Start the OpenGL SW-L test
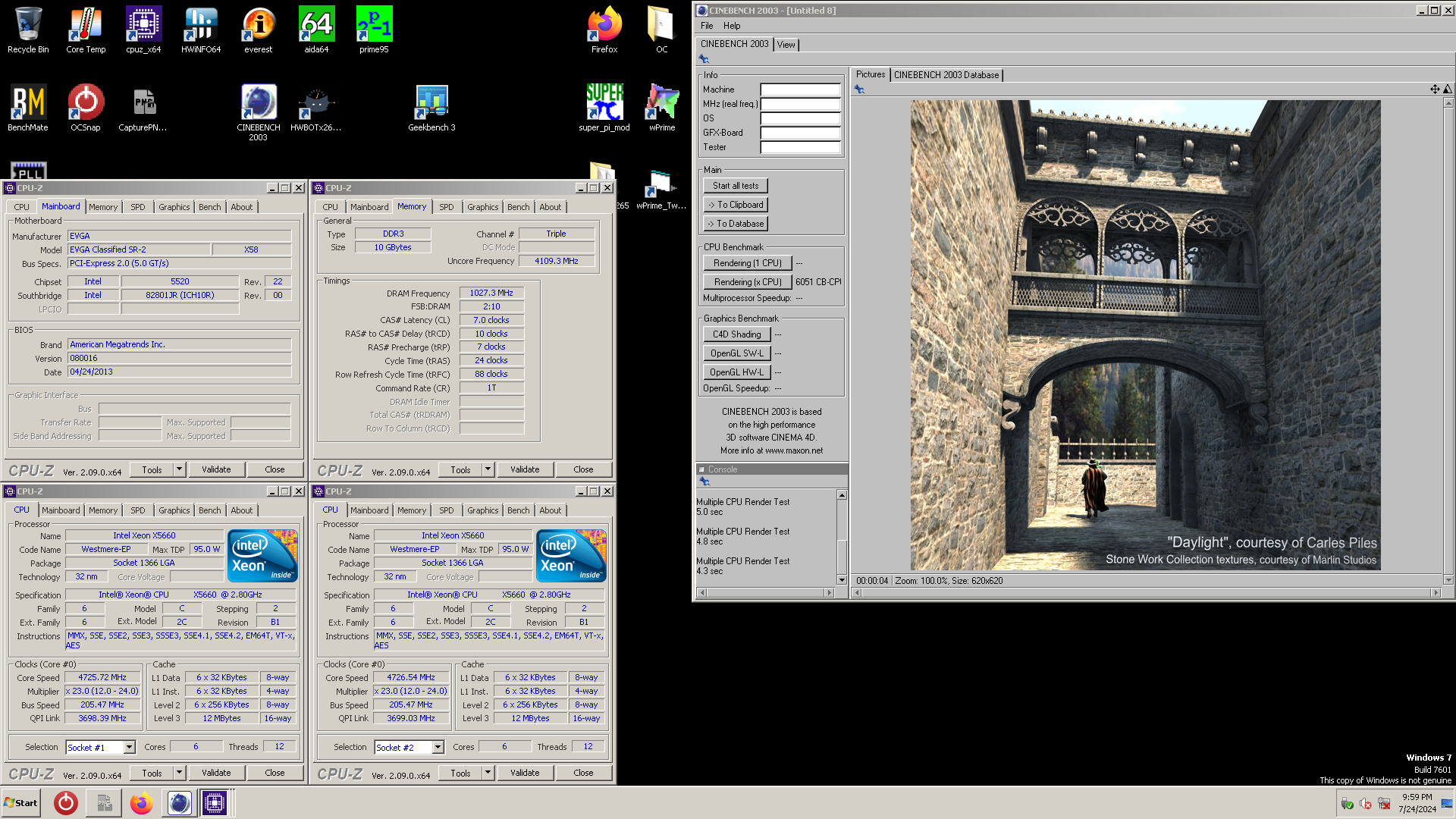The image size is (1456, 819). 737,353
